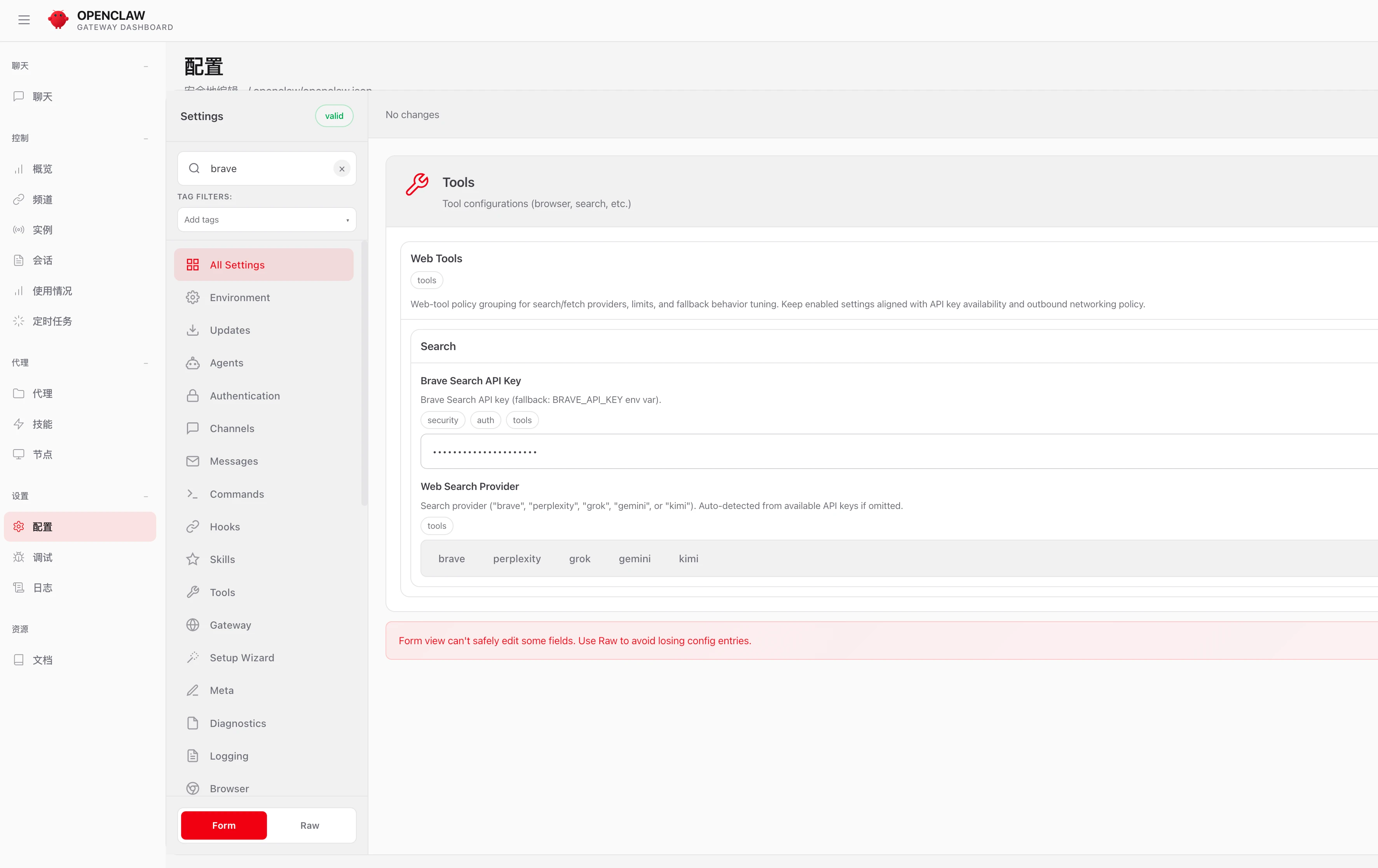The image size is (1378, 868).
Task: Select the Authentication lock icon
Action: 193,396
